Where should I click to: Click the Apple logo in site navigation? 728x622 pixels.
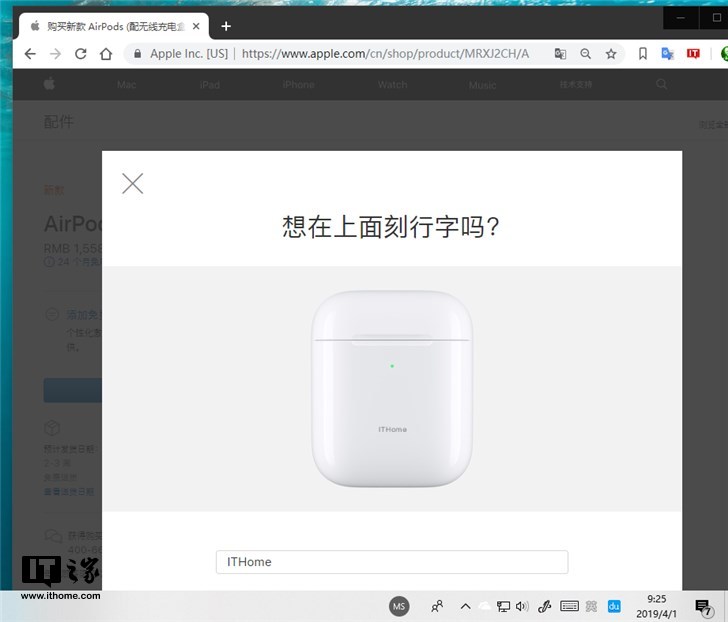coord(49,84)
